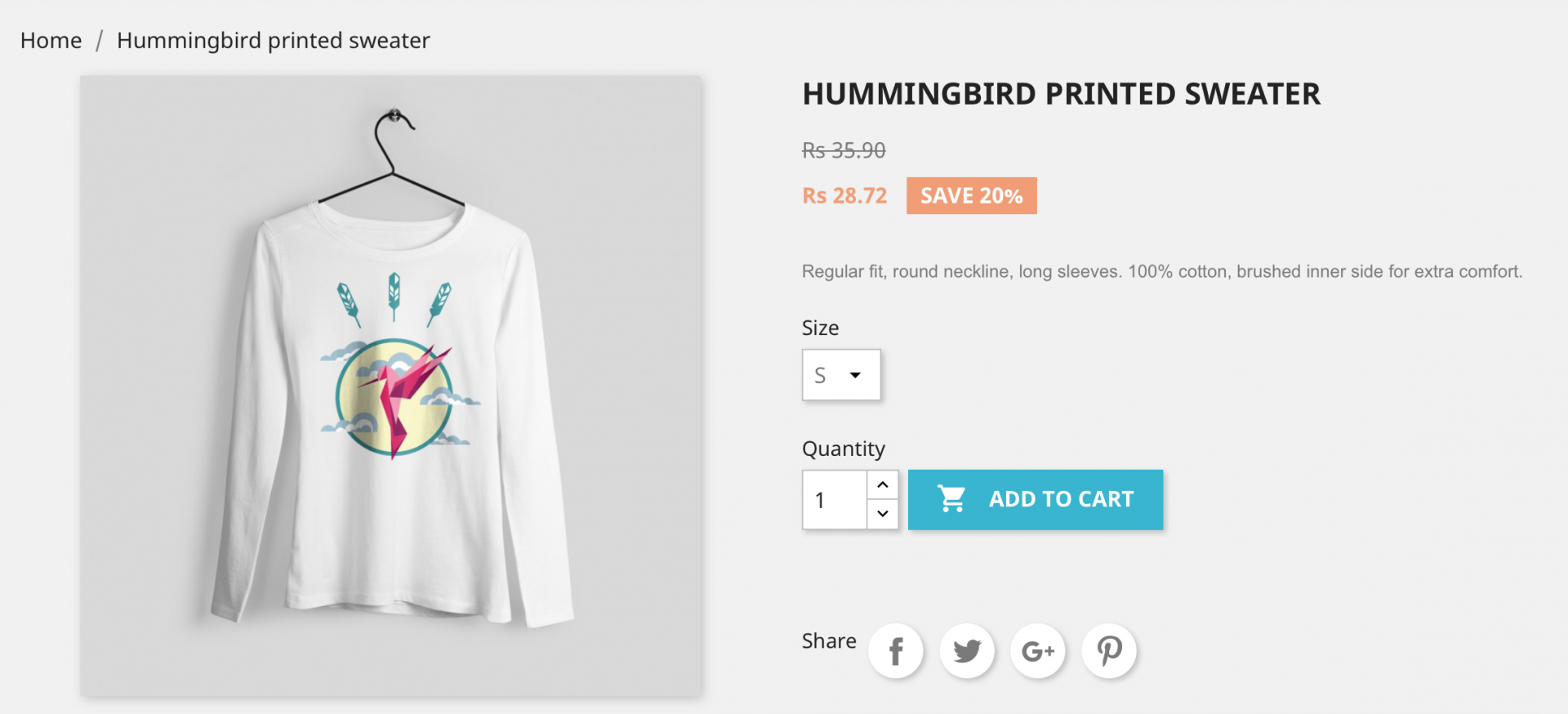The image size is (1568, 714).
Task: Share the sweater via Twitter icon
Action: coord(967,651)
